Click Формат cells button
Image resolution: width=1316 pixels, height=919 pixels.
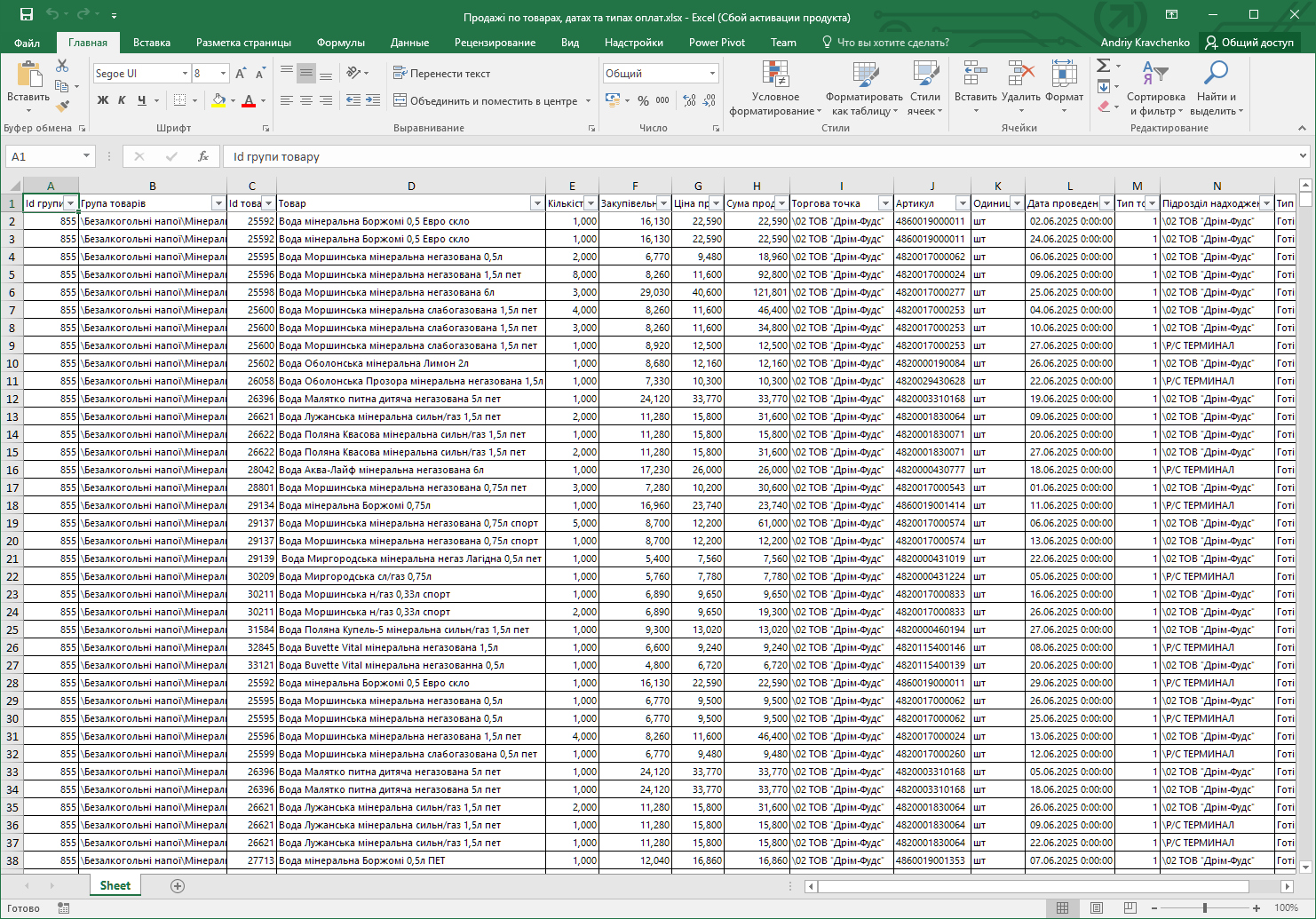(1064, 88)
